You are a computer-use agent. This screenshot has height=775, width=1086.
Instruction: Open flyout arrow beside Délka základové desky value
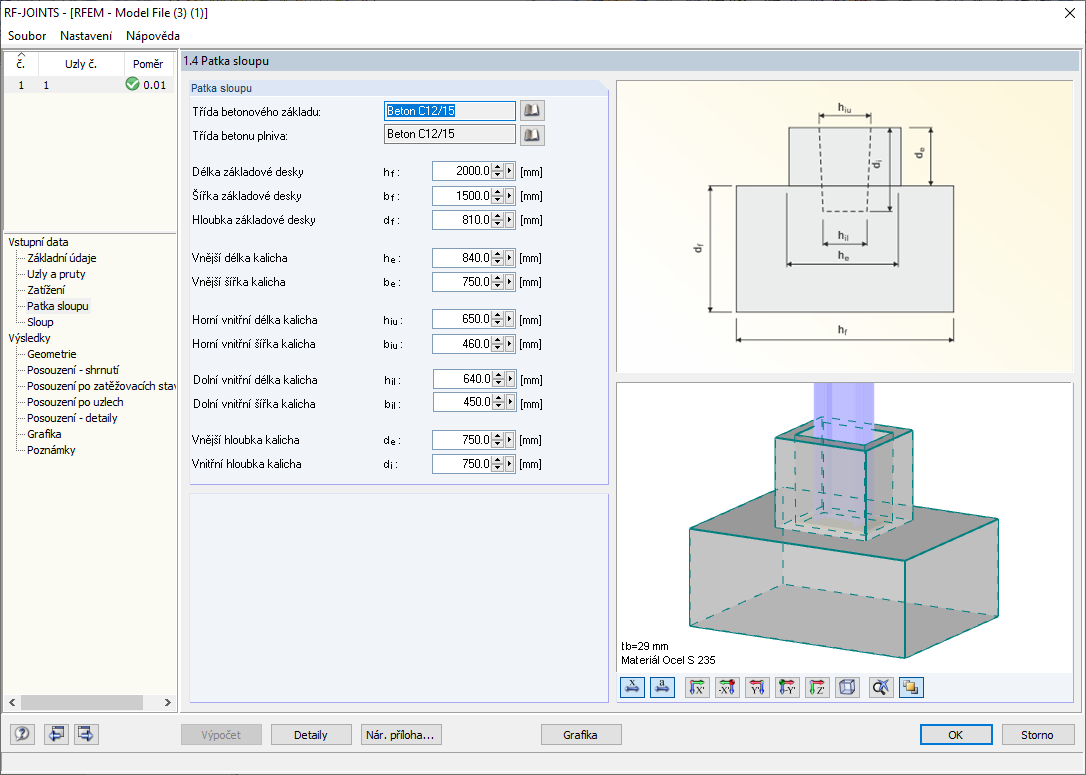click(x=510, y=172)
